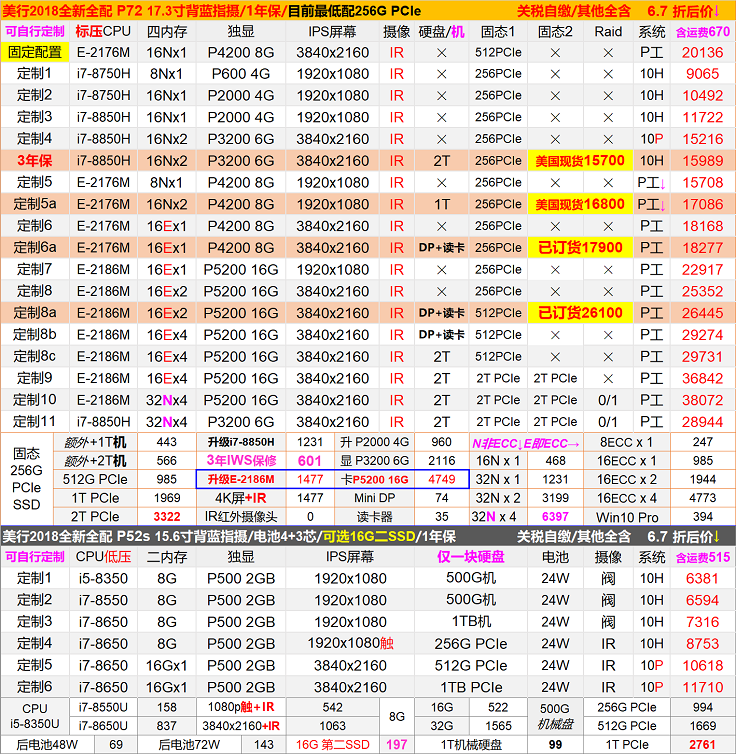Select the 美国现货15700 highlighted cell
The image size is (736, 754).
pos(580,161)
